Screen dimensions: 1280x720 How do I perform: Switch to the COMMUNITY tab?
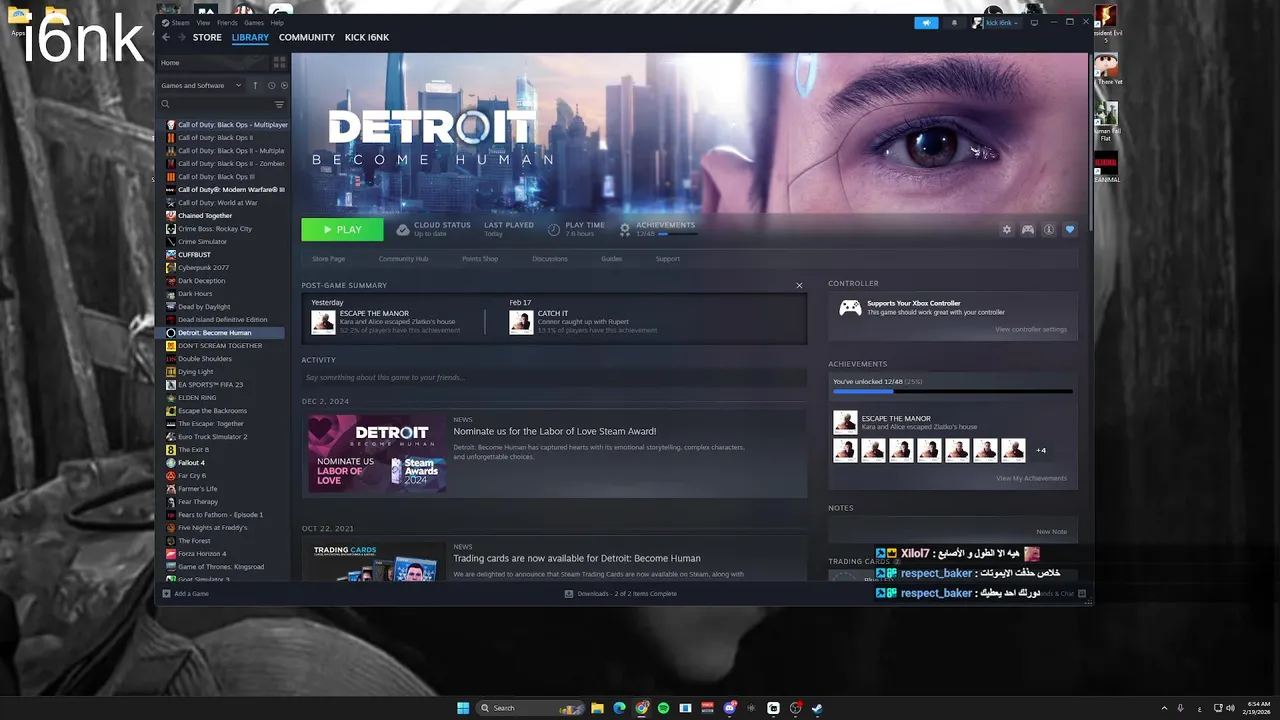(x=307, y=37)
